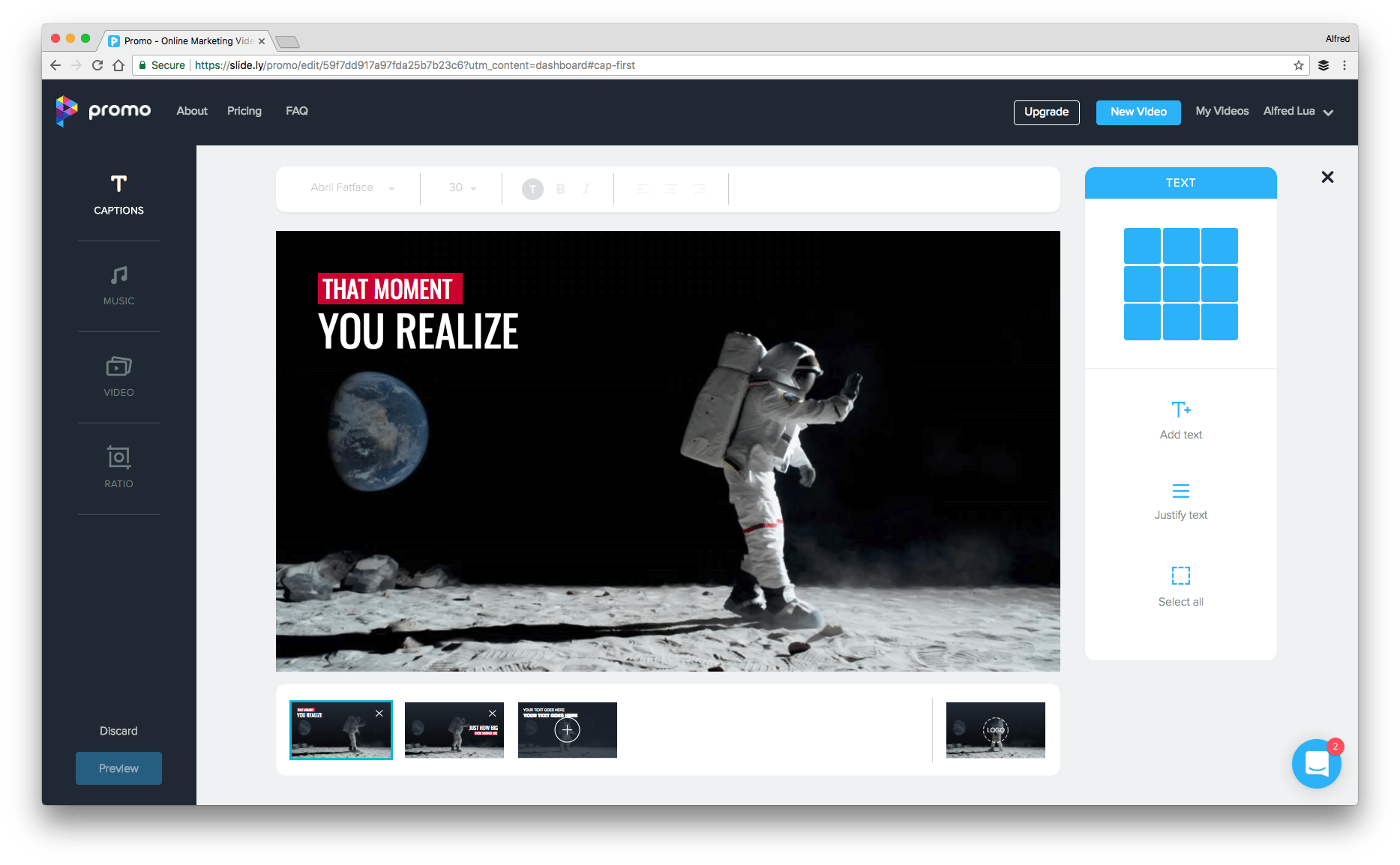Viewport: 1400px width, 865px height.
Task: Toggle the text color button
Action: click(532, 188)
